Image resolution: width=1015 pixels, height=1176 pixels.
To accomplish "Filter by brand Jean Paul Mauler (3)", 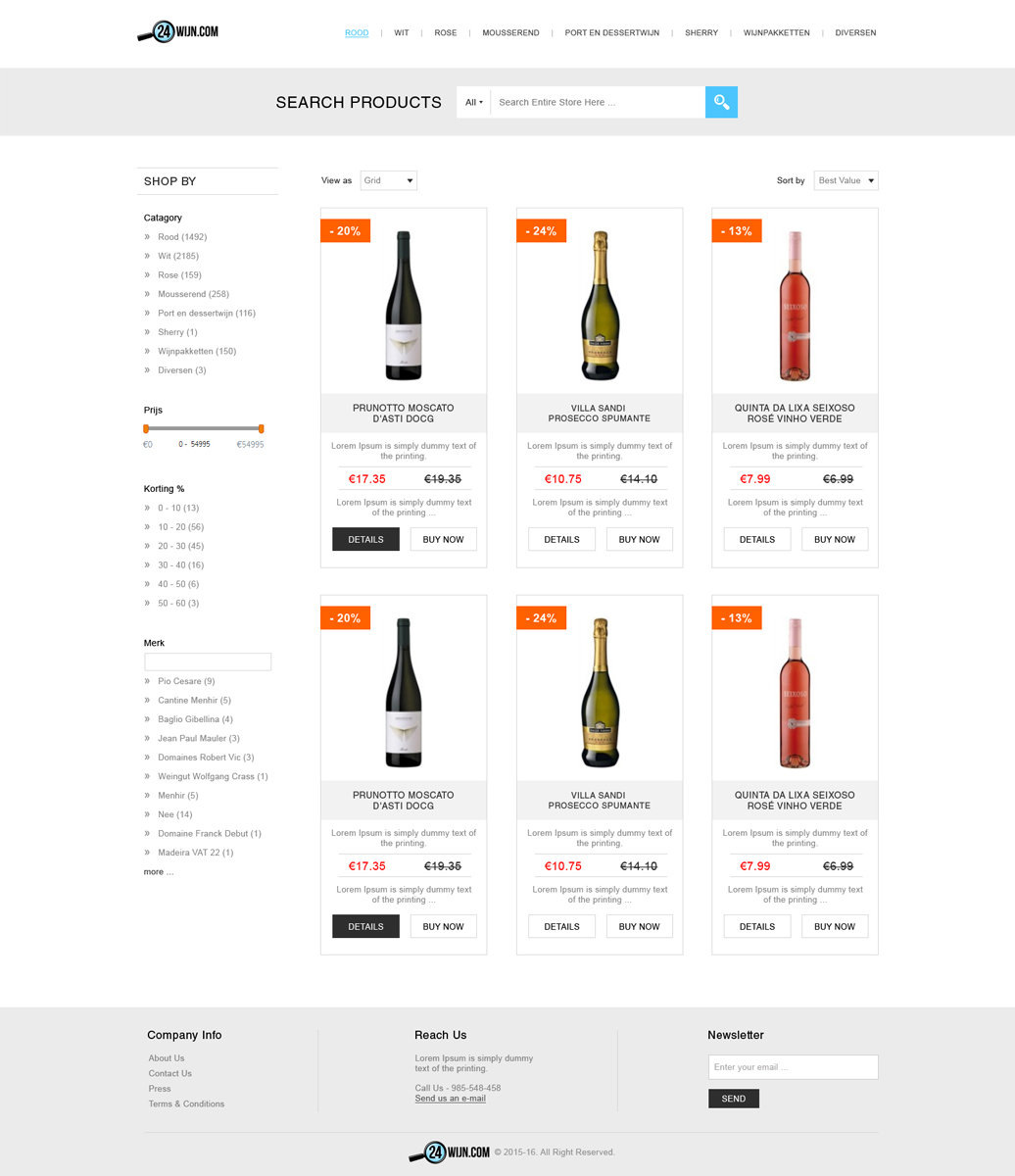I will coord(199,738).
